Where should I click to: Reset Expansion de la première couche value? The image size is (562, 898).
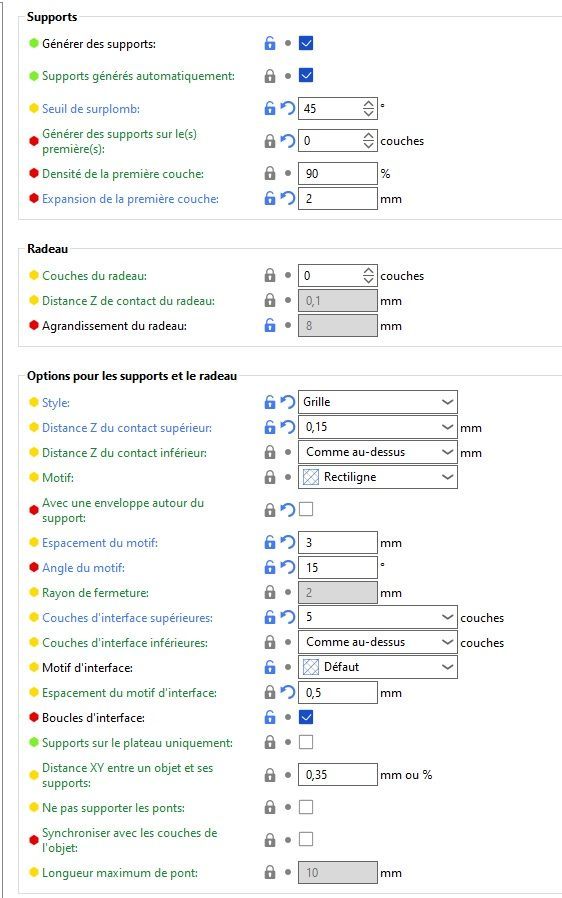click(x=288, y=199)
